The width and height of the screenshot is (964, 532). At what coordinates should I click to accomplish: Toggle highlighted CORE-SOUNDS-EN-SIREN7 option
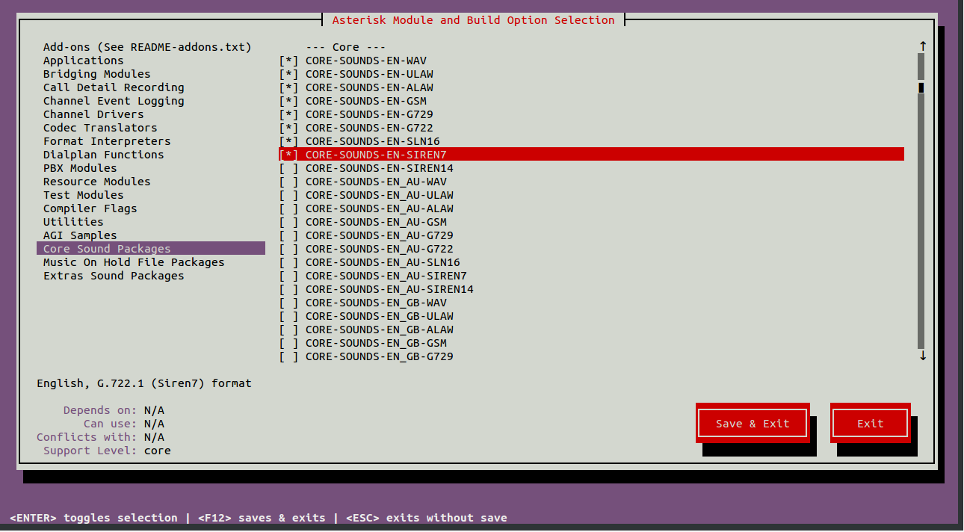[591, 155]
